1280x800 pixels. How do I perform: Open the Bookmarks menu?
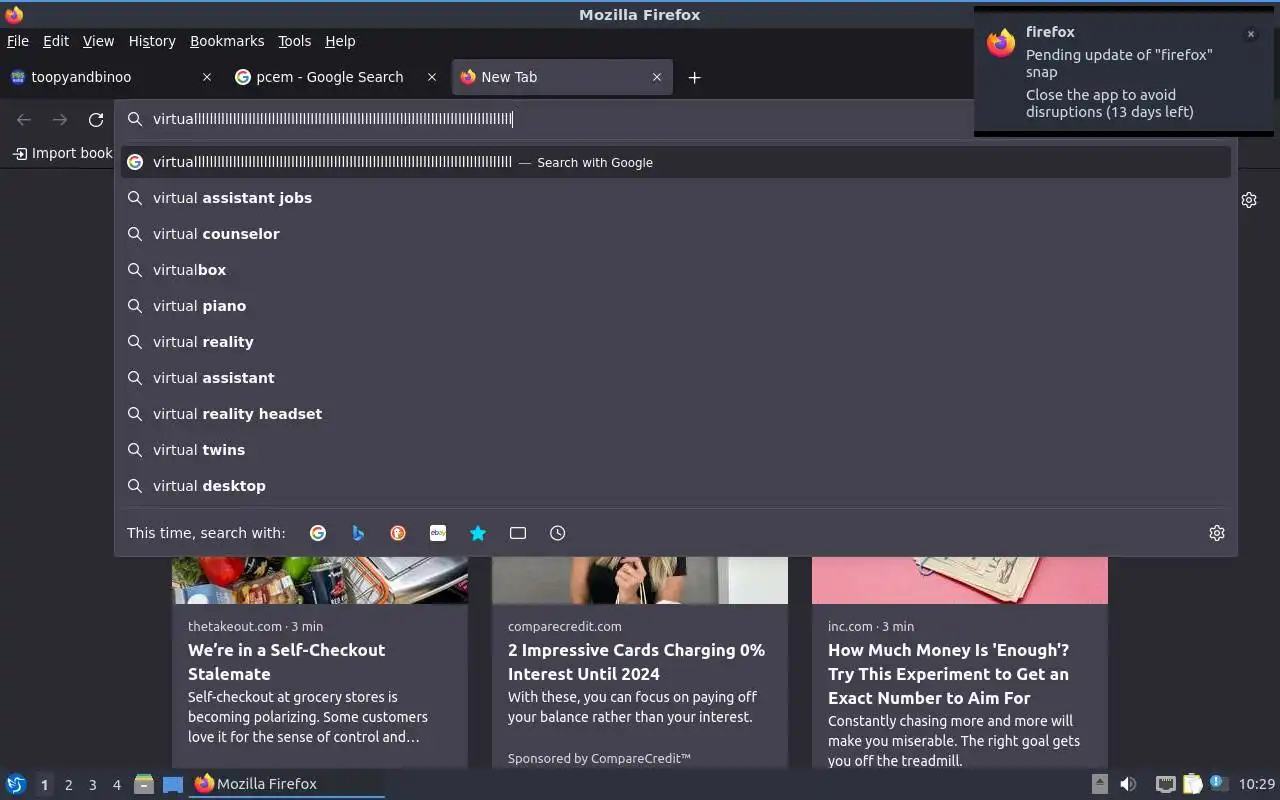[227, 41]
